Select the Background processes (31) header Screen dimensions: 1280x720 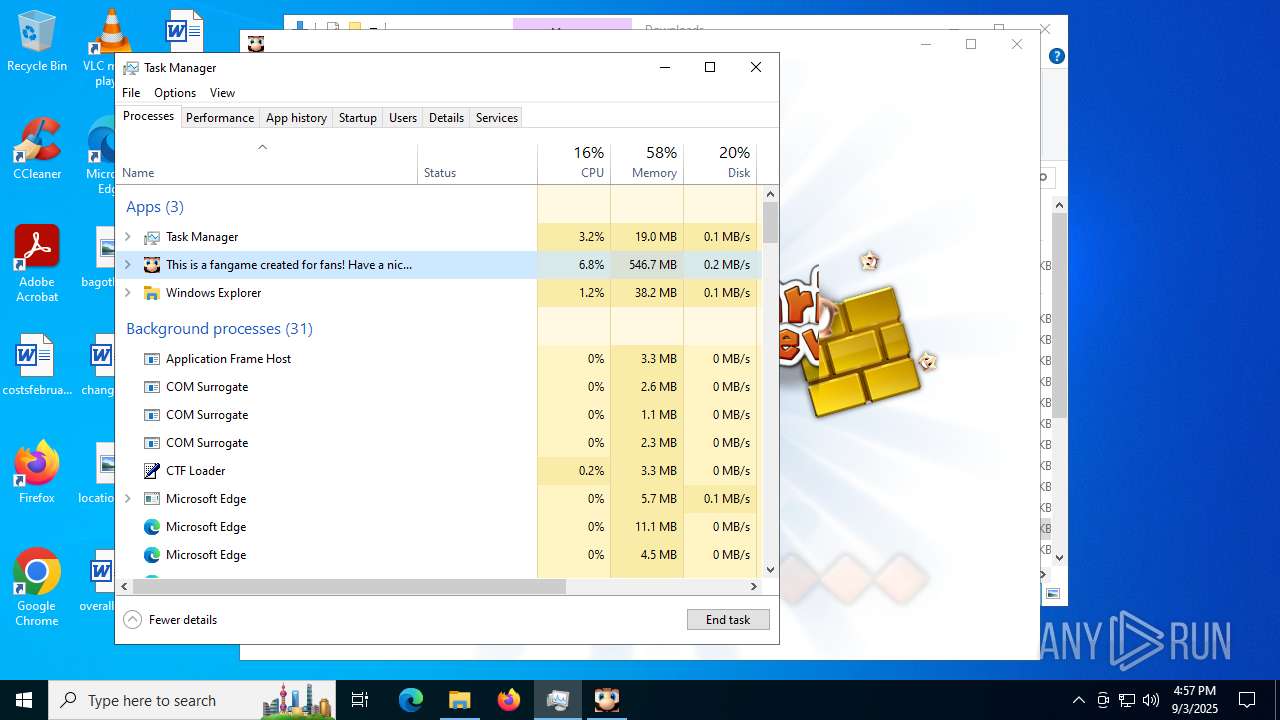coord(219,329)
